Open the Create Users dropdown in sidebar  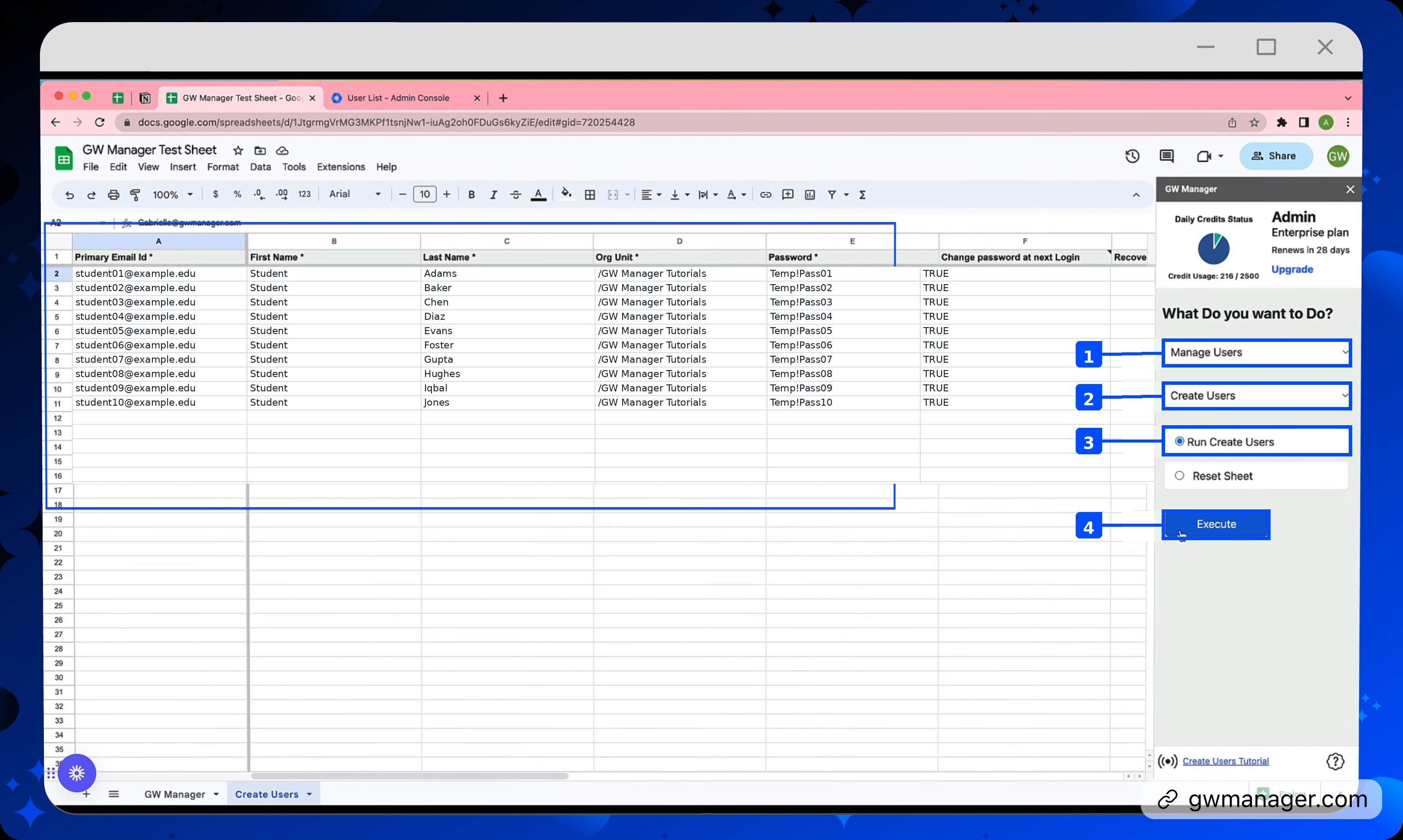click(x=1257, y=396)
